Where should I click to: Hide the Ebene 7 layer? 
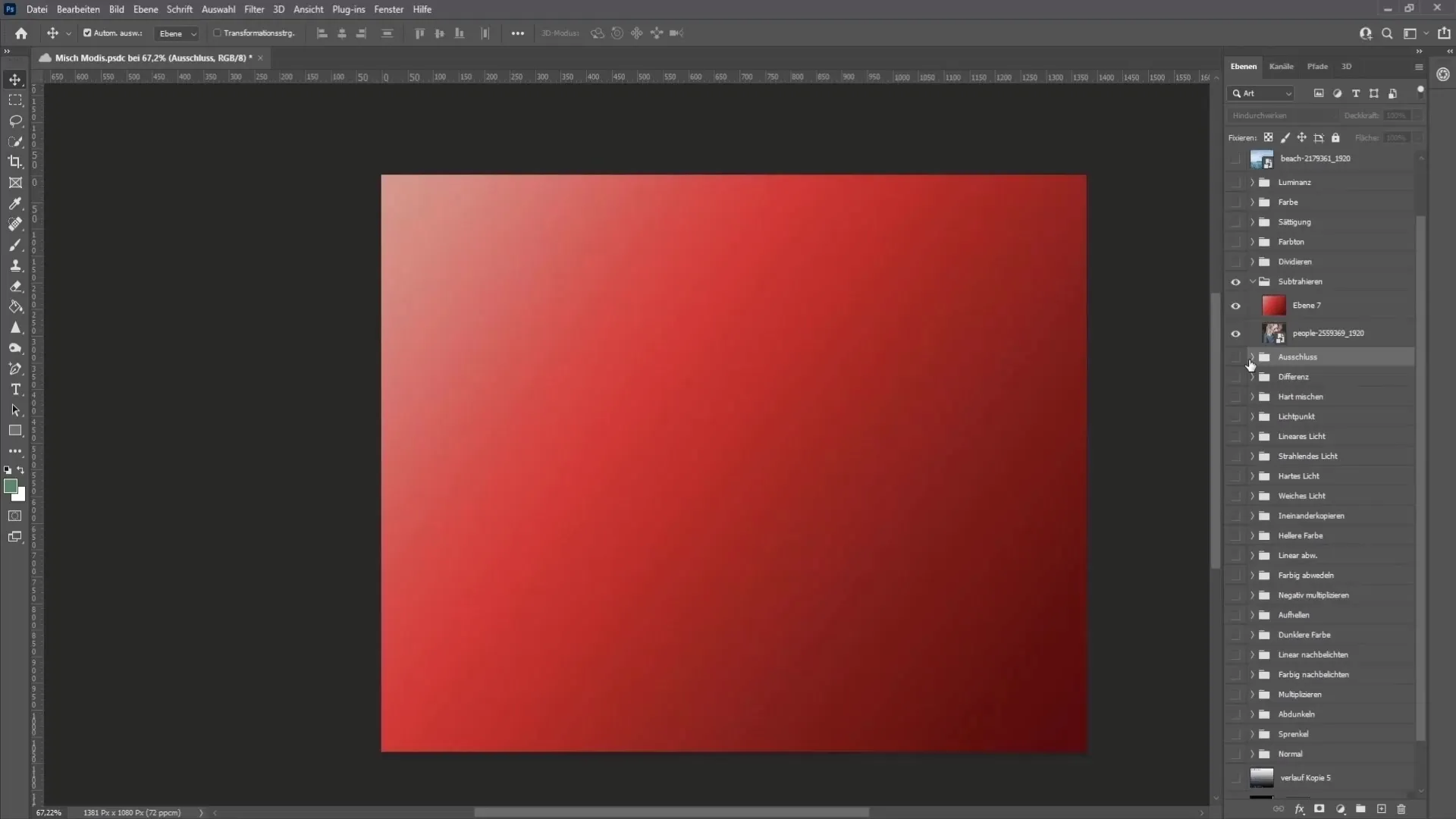[x=1235, y=306]
